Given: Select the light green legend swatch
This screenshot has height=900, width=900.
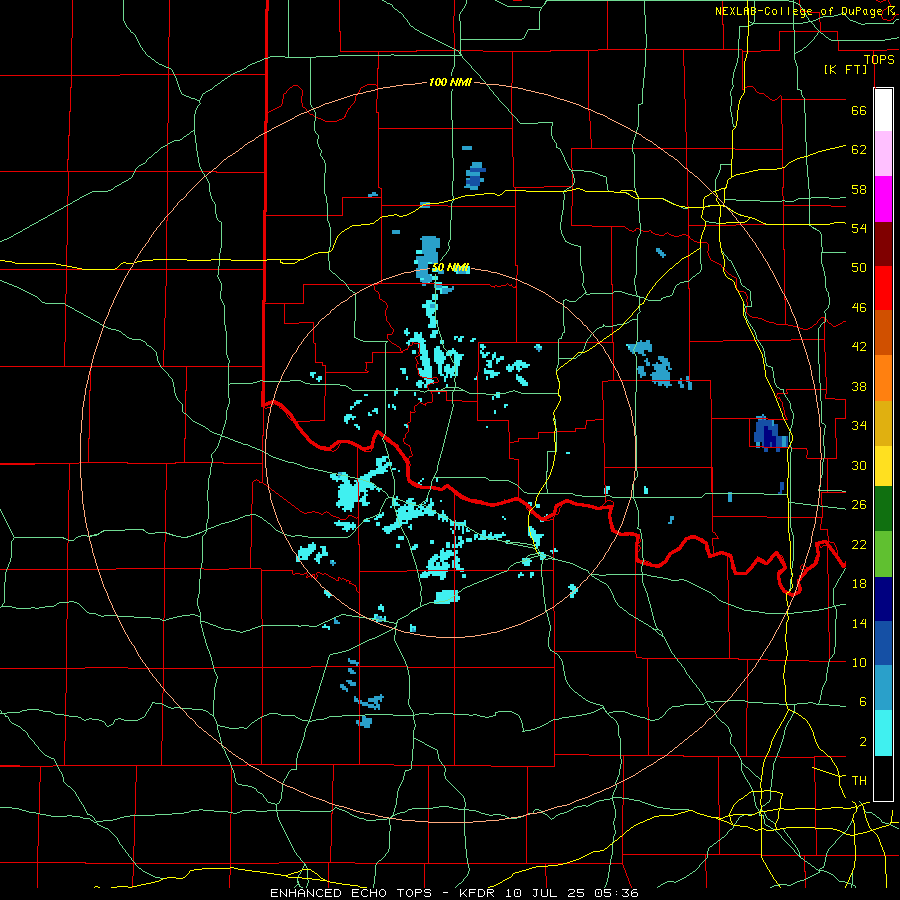Looking at the screenshot, I should (x=883, y=554).
